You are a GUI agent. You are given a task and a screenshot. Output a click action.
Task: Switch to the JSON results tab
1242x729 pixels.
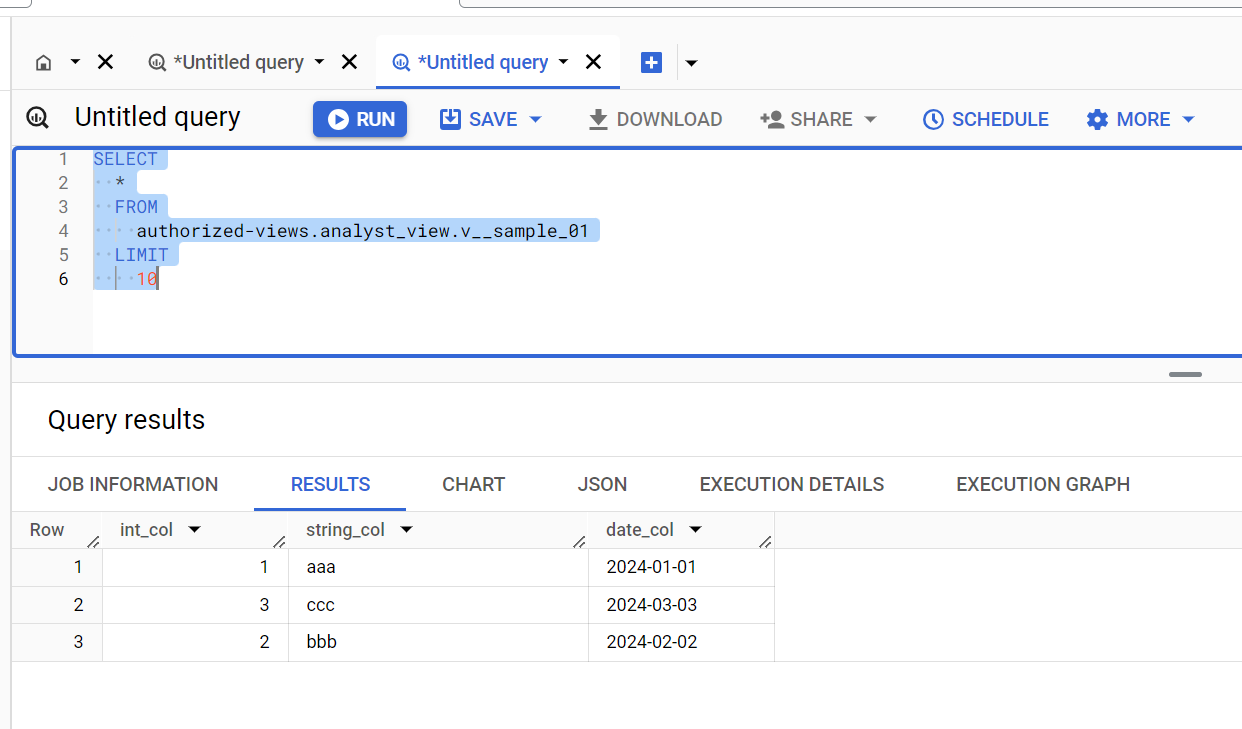(x=602, y=484)
